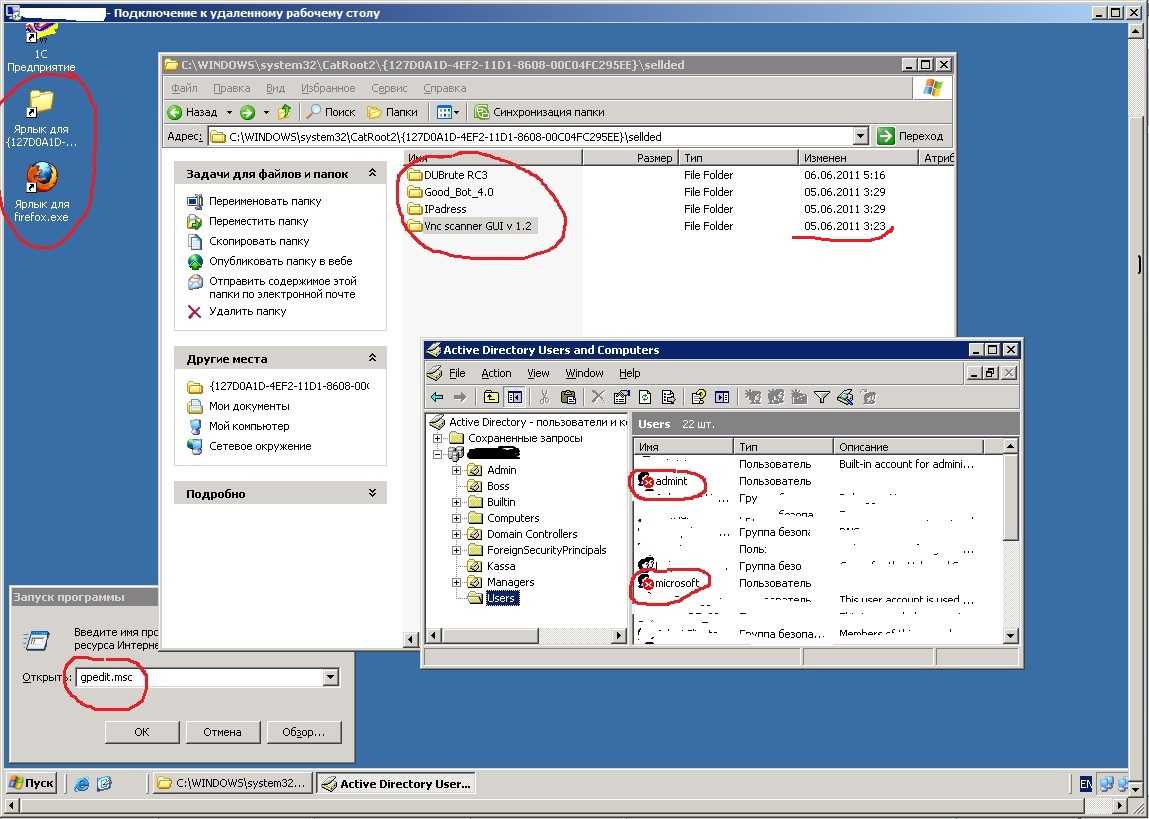
Task: Open the Сервис menu in Explorer
Action: pos(389,88)
